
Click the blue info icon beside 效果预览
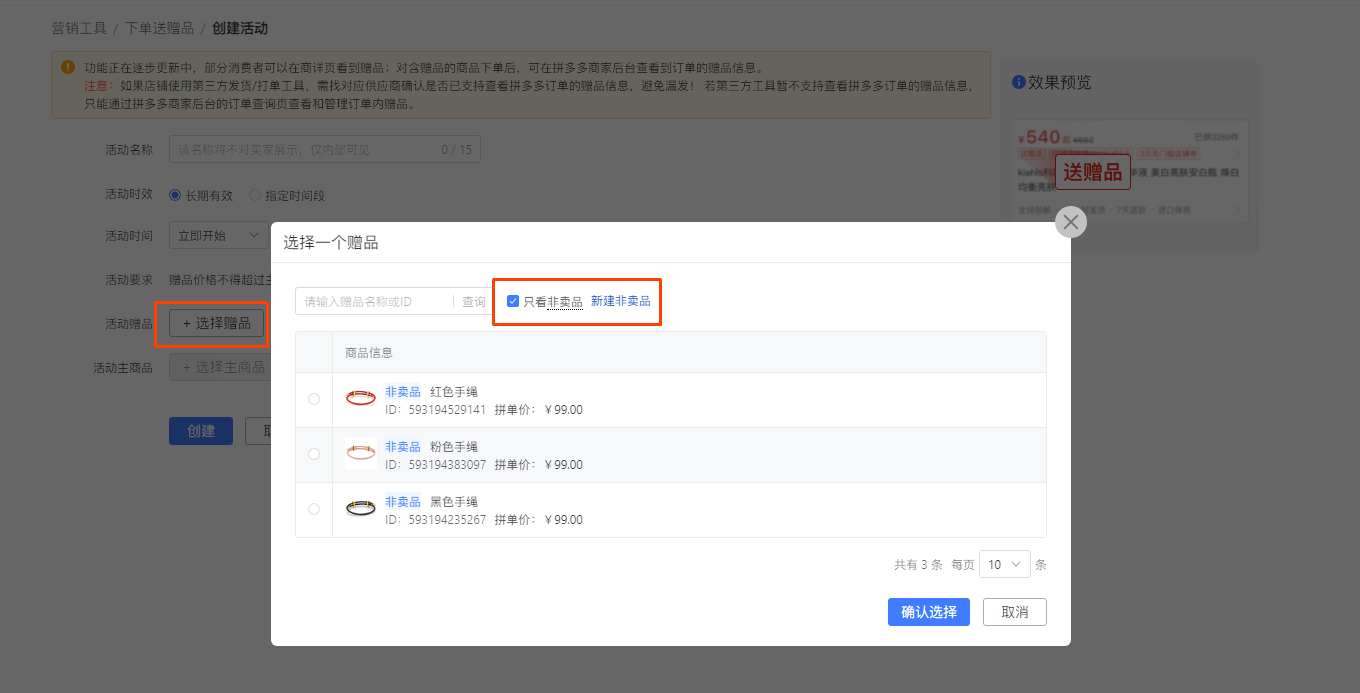[x=1018, y=82]
